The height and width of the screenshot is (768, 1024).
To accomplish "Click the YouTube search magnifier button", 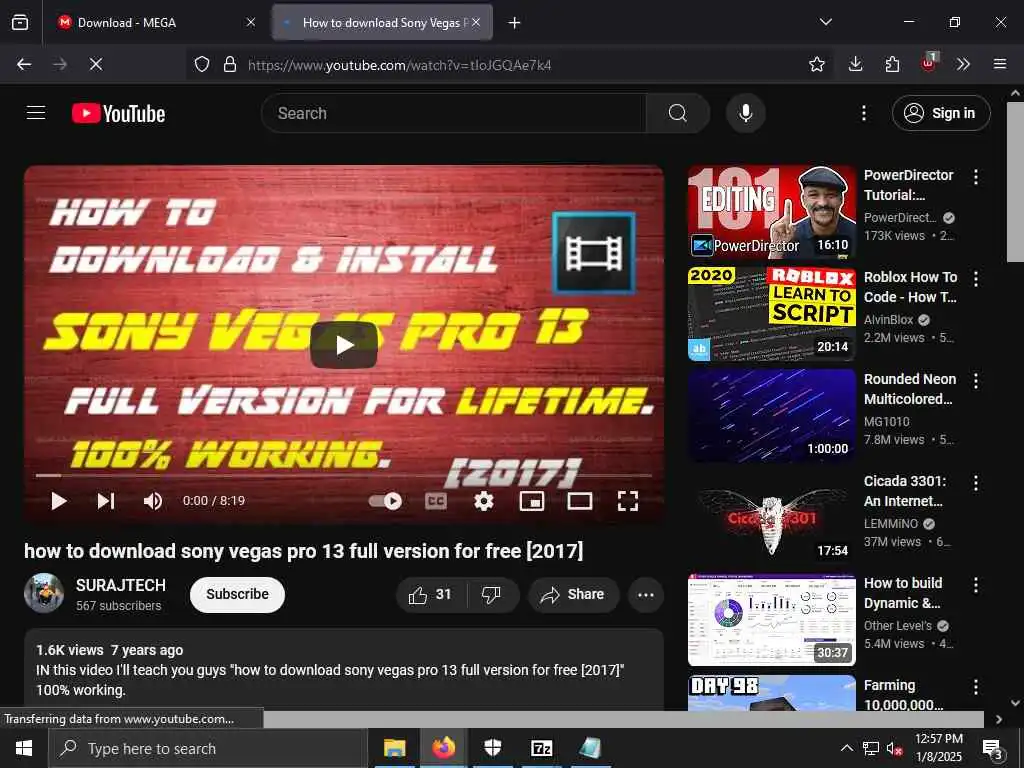I will (677, 113).
